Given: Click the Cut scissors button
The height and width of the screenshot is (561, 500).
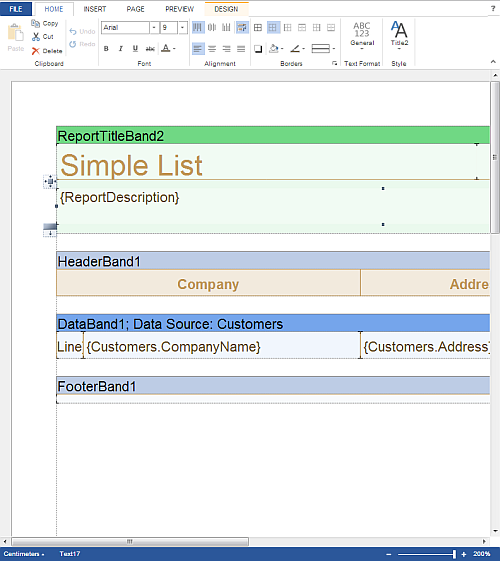Looking at the screenshot, I should [x=43, y=36].
